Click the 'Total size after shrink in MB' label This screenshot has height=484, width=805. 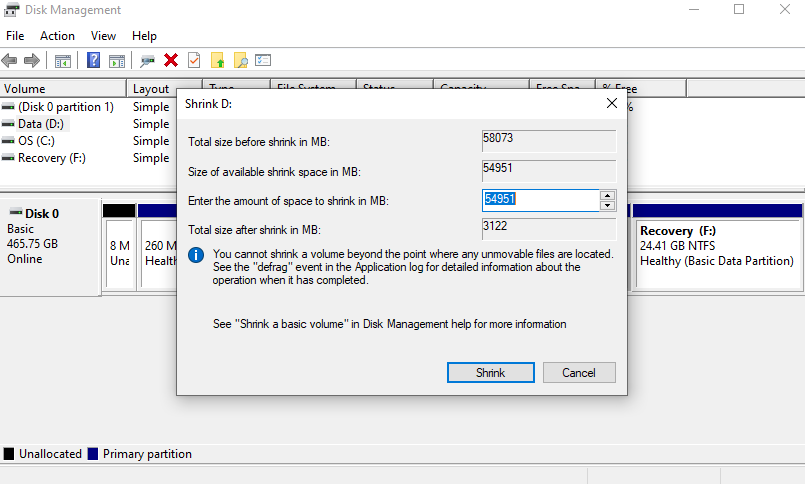(x=254, y=230)
